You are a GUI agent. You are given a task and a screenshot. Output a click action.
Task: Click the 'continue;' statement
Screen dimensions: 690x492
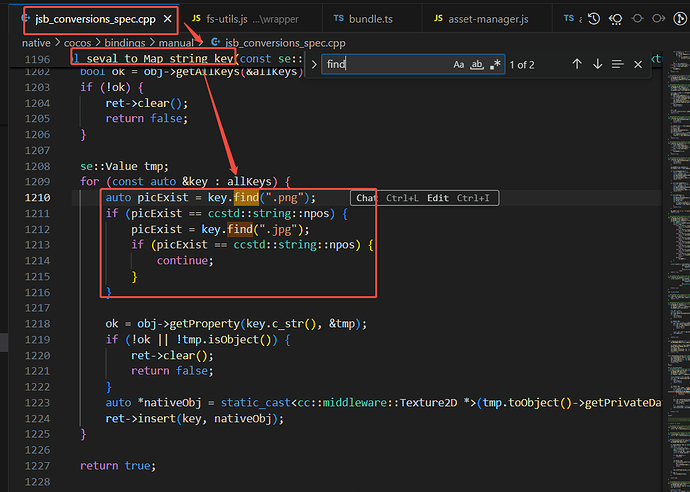(x=185, y=261)
